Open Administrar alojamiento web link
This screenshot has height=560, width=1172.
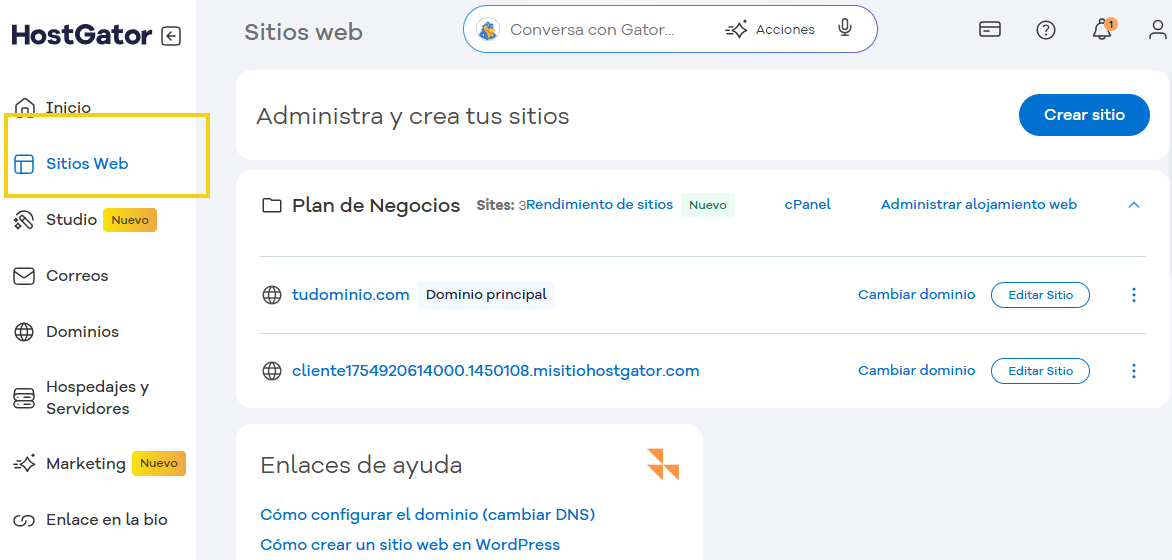(x=978, y=204)
